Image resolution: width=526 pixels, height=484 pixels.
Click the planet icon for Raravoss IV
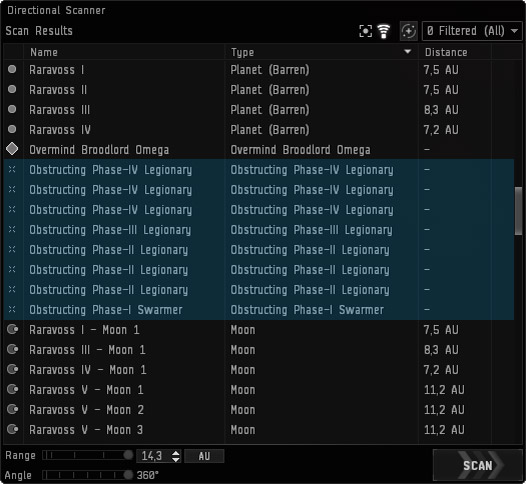coord(12,129)
